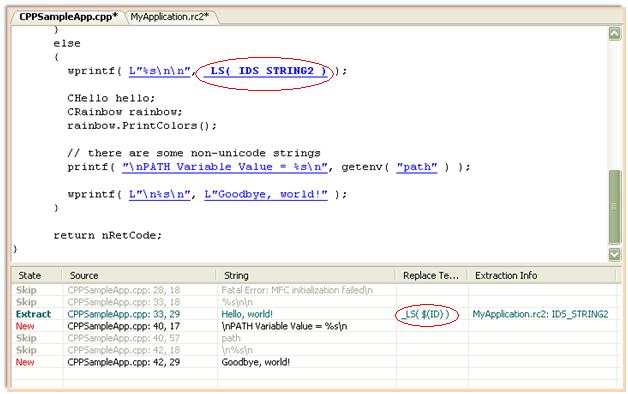Click the "path" string cell in the list

click(231, 338)
